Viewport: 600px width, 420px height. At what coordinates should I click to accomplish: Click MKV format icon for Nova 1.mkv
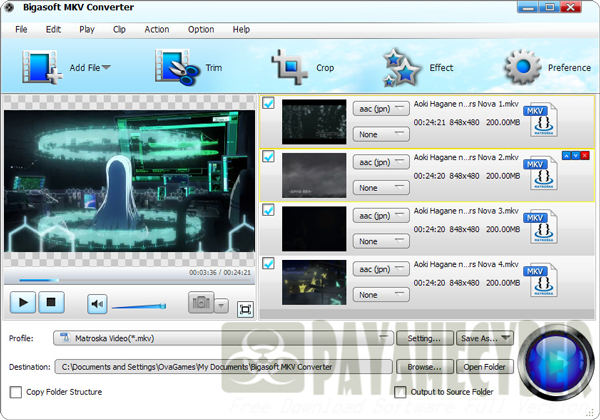click(541, 120)
